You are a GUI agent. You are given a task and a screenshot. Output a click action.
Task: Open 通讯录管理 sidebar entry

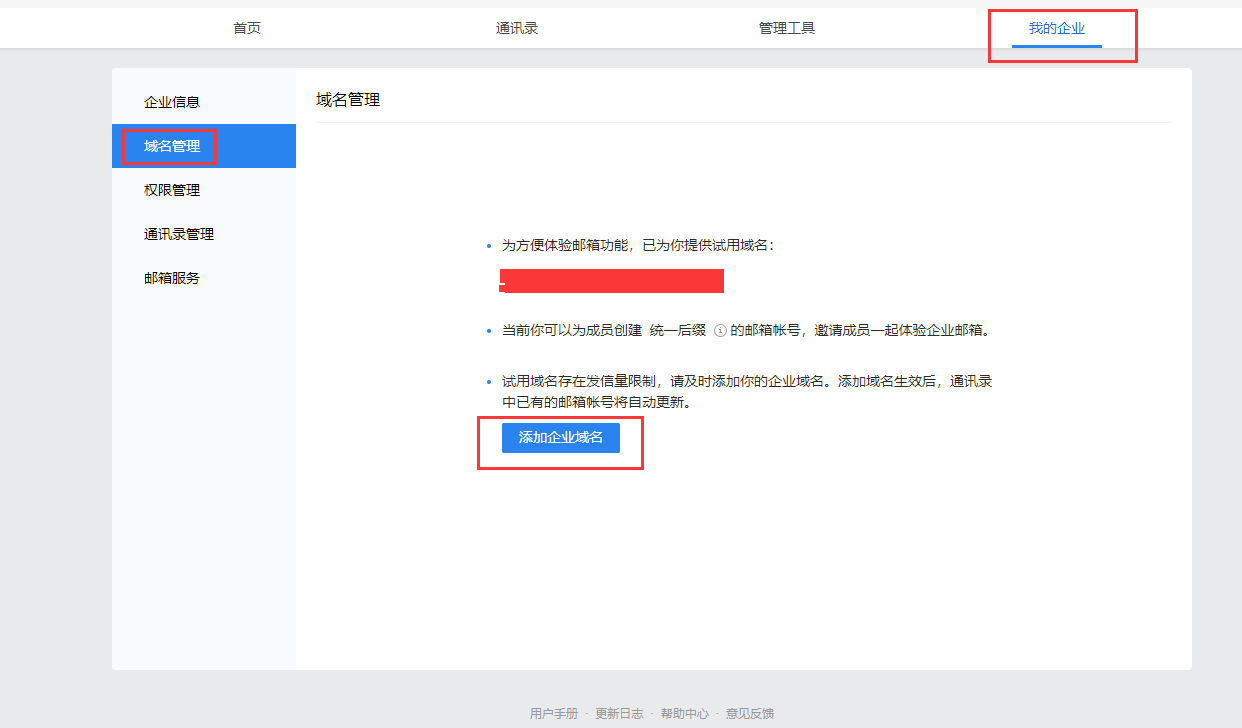(179, 234)
